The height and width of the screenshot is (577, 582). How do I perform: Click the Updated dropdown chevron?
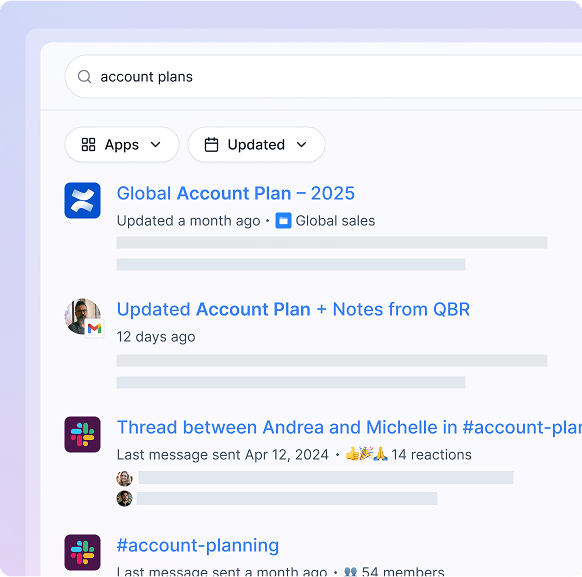click(302, 145)
